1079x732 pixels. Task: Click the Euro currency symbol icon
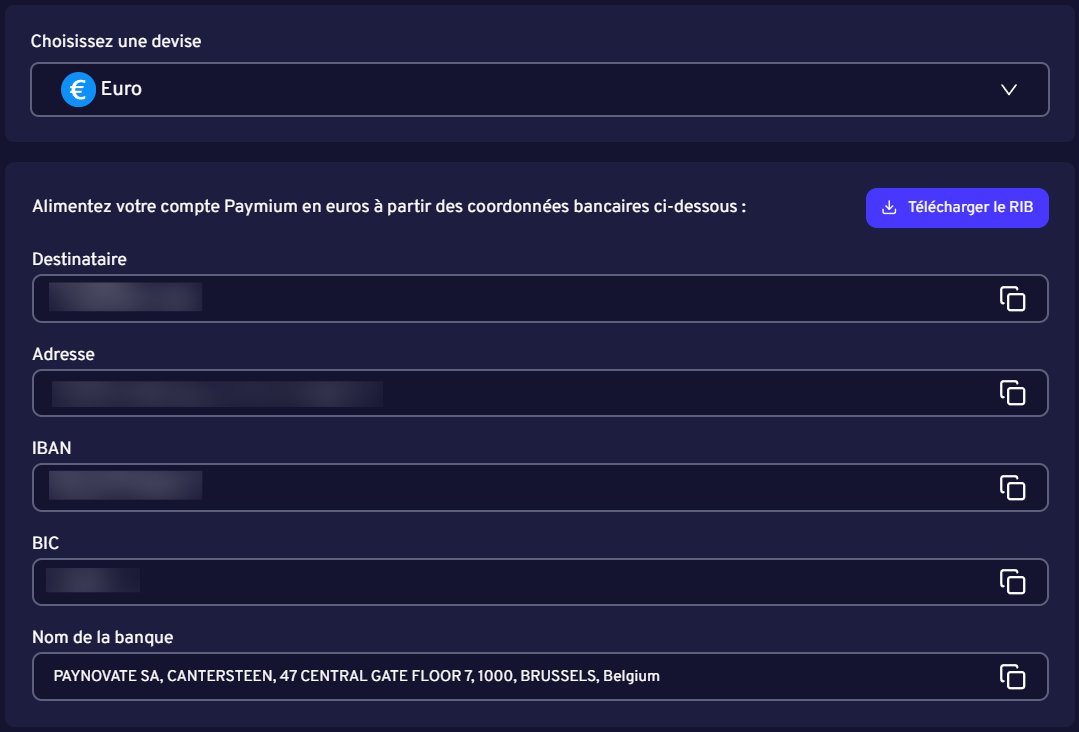pos(79,89)
